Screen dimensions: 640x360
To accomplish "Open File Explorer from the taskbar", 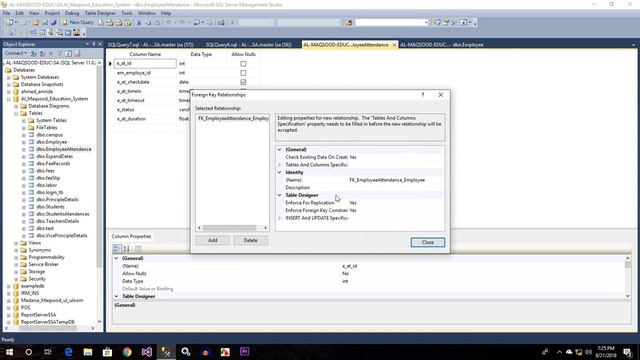I will click(x=88, y=352).
